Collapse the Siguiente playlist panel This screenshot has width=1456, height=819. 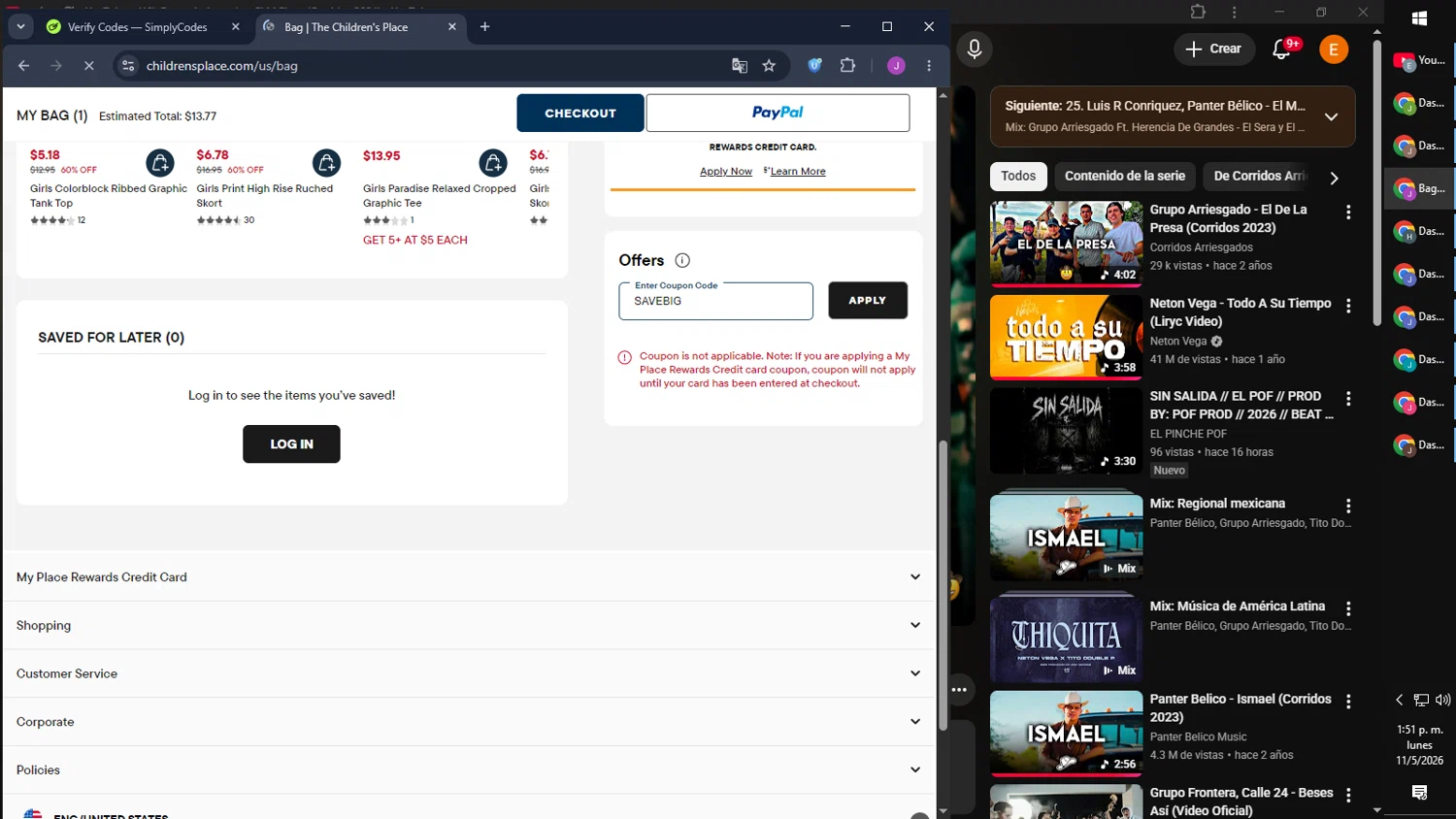coord(1331,116)
